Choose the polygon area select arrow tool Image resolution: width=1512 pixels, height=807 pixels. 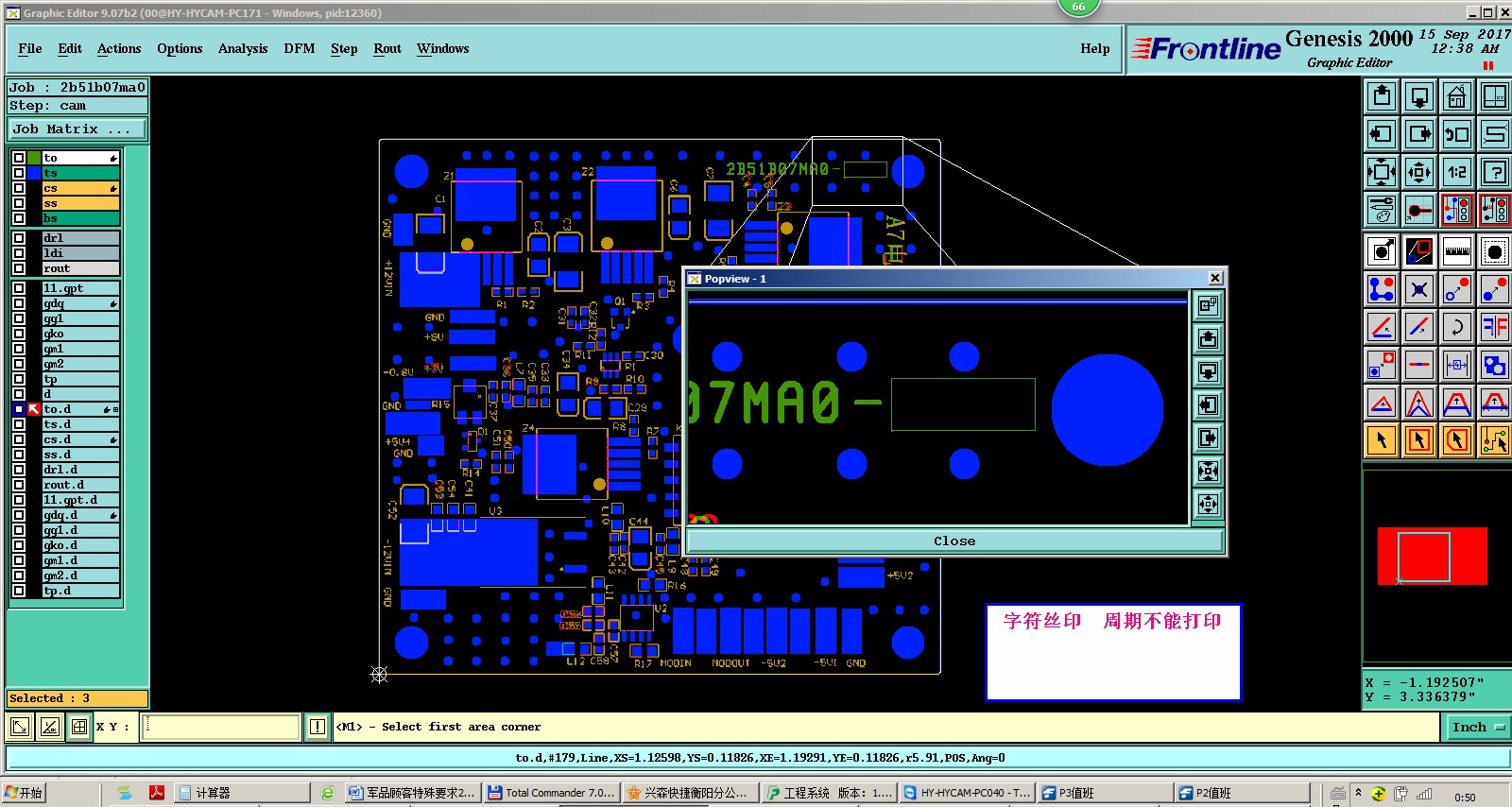[x=1457, y=440]
